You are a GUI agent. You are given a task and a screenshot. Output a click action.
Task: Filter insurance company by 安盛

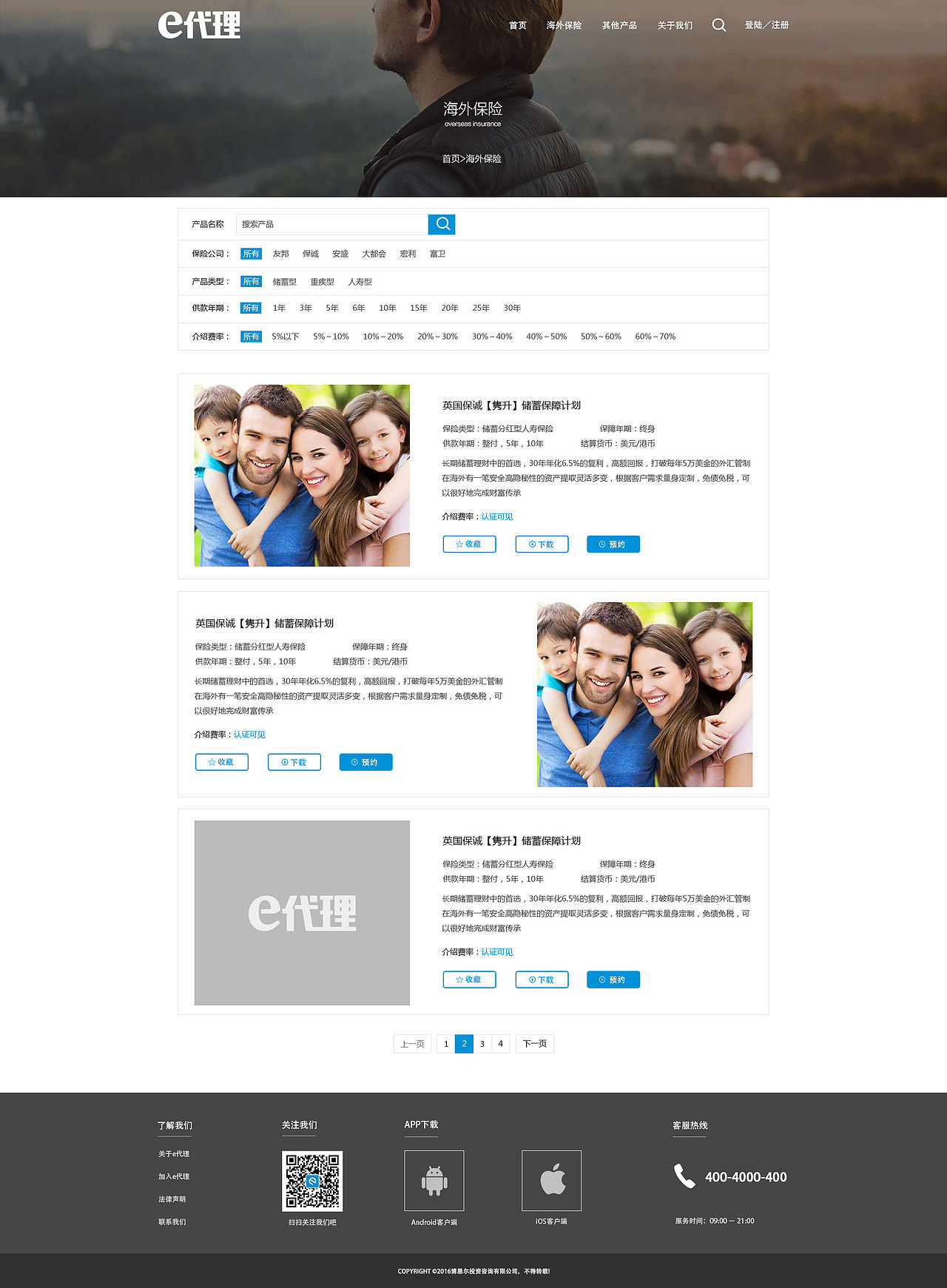[340, 254]
